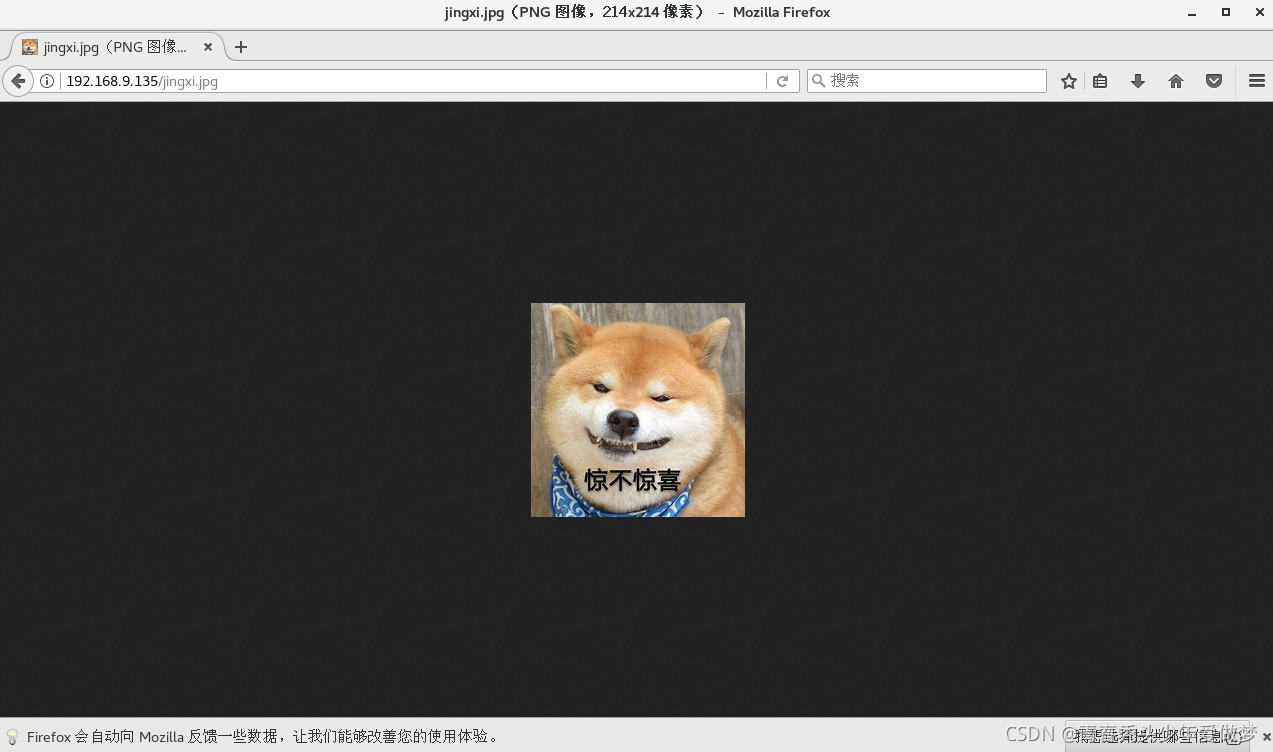This screenshot has width=1273, height=752.
Task: Click the Home button
Action: 1175,80
